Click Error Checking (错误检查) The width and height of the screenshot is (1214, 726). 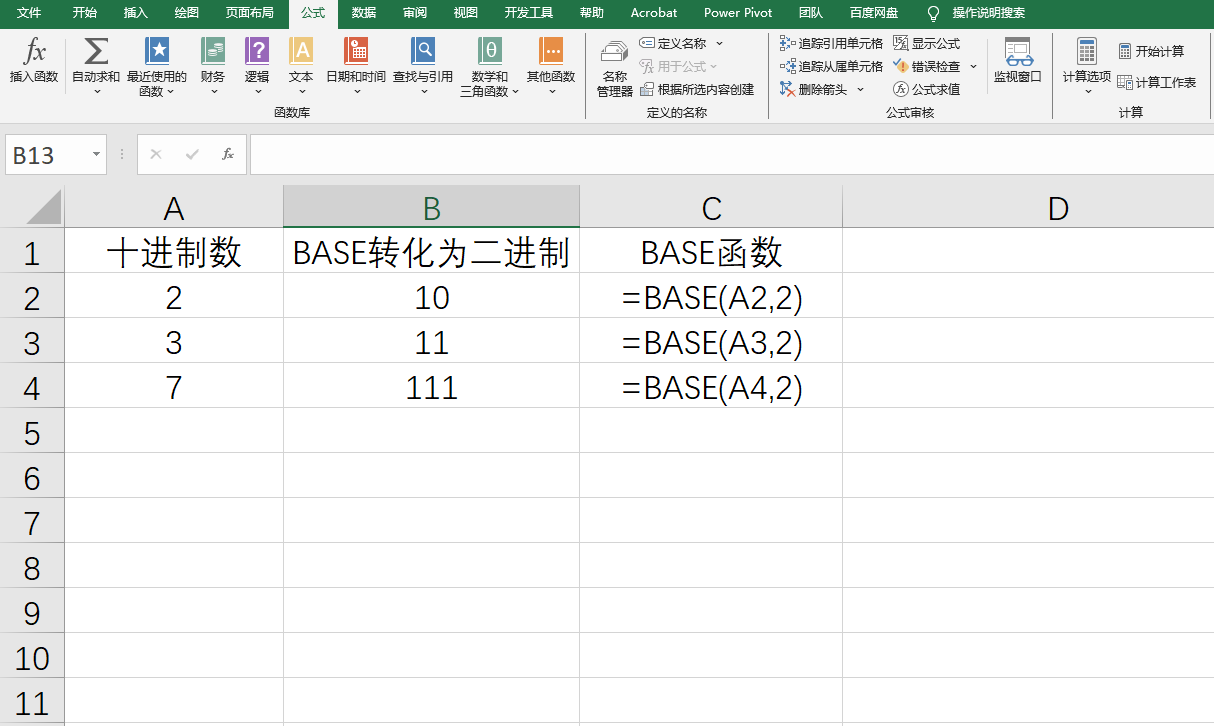click(926, 66)
